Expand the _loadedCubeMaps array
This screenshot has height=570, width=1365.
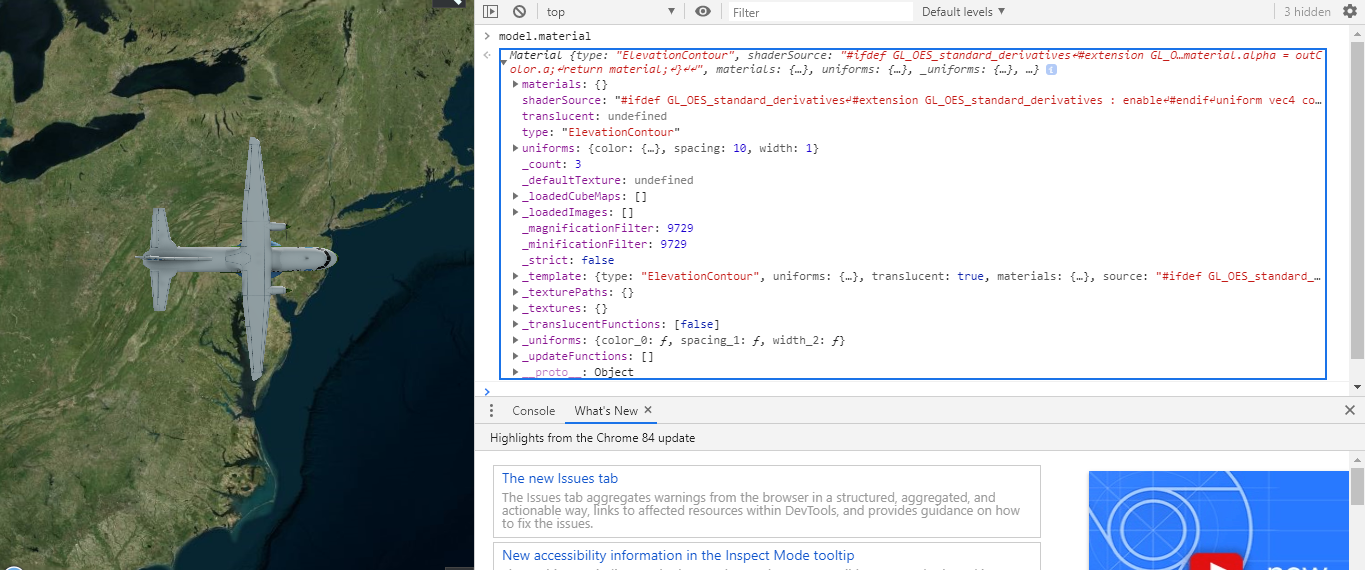(x=515, y=196)
